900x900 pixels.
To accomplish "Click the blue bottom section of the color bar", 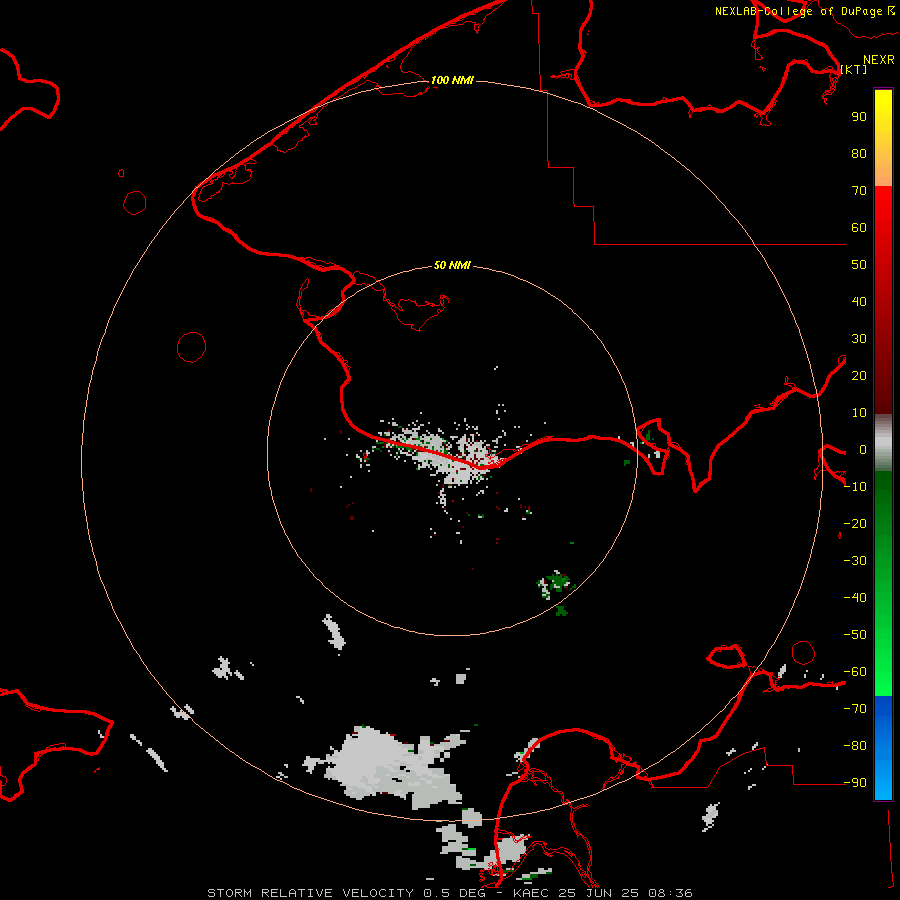I will pyautogui.click(x=883, y=748).
